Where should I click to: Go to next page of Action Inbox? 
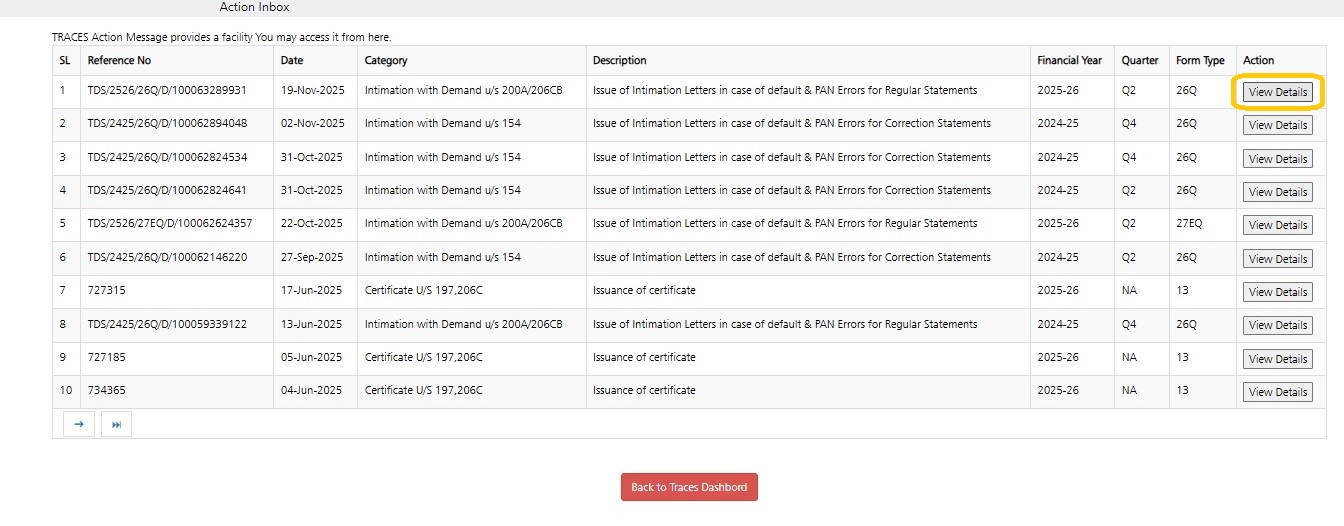tap(79, 424)
